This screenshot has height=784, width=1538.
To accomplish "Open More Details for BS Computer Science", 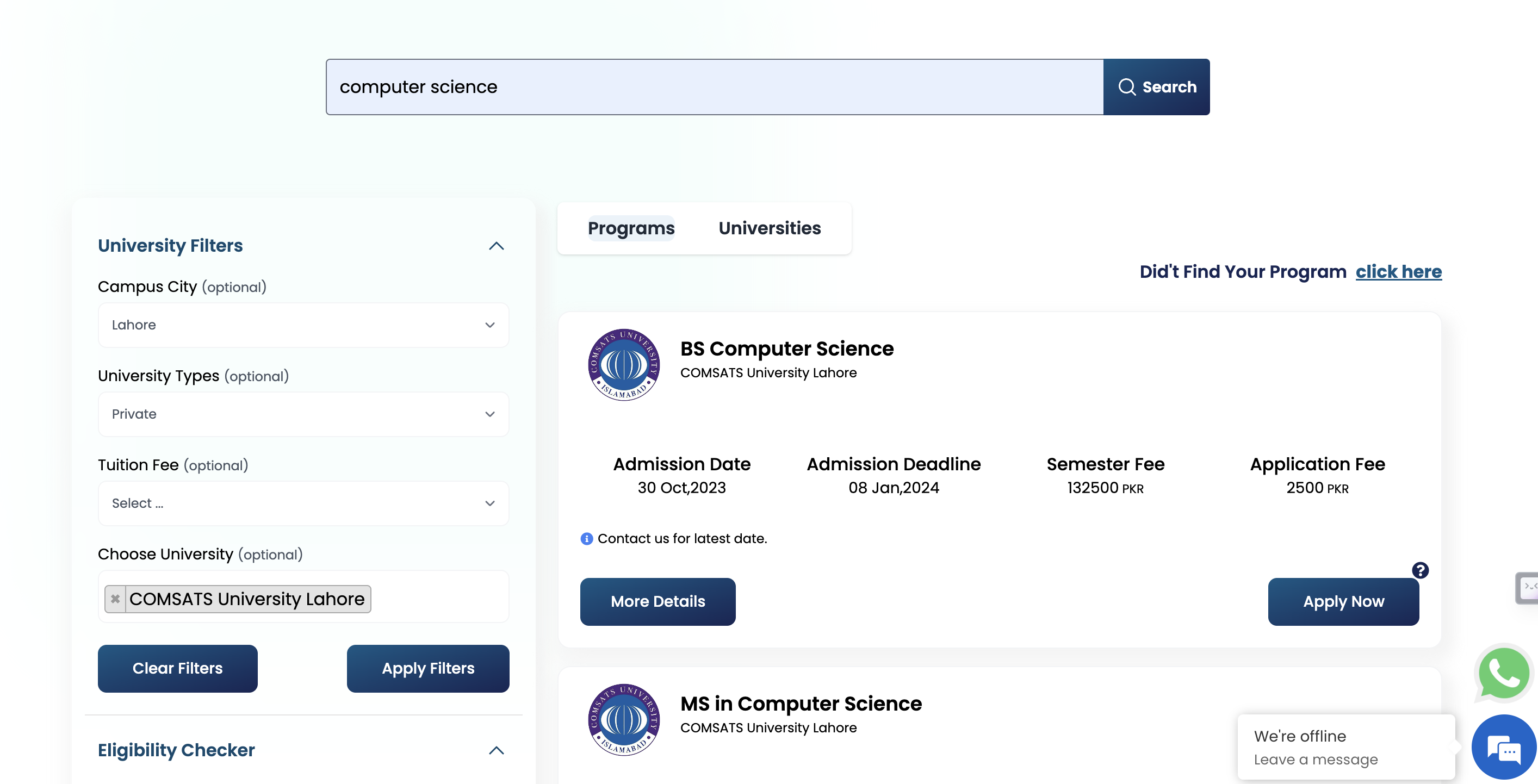I will 658,601.
